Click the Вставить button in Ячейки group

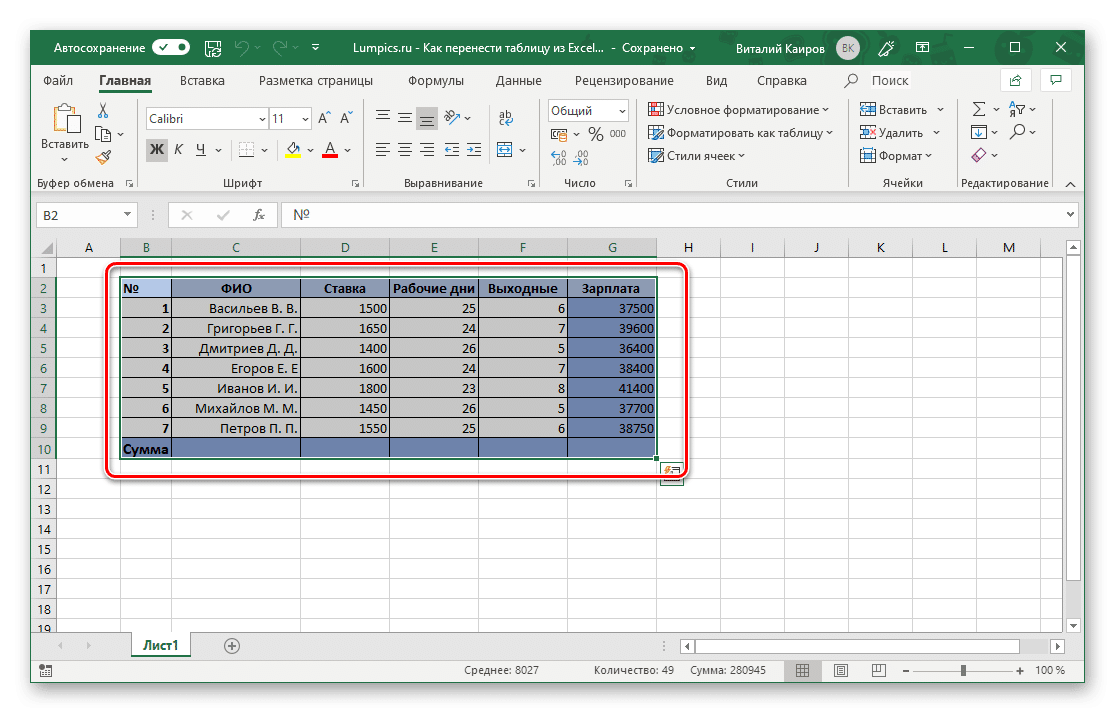tap(895, 108)
